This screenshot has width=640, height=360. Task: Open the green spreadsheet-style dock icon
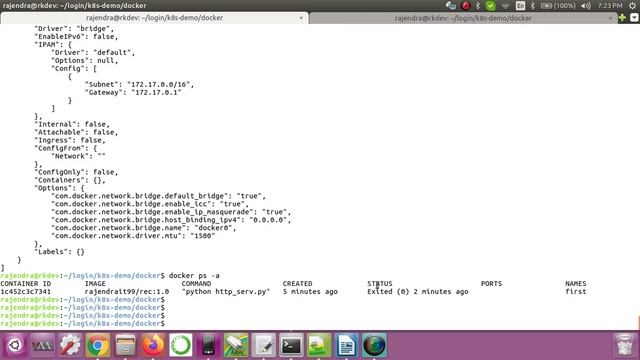(x=319, y=345)
